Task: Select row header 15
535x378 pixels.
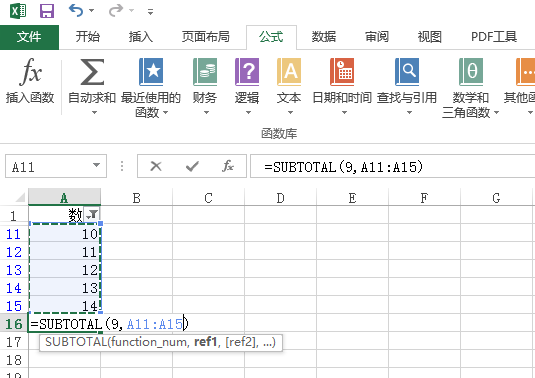Action: tap(14, 306)
